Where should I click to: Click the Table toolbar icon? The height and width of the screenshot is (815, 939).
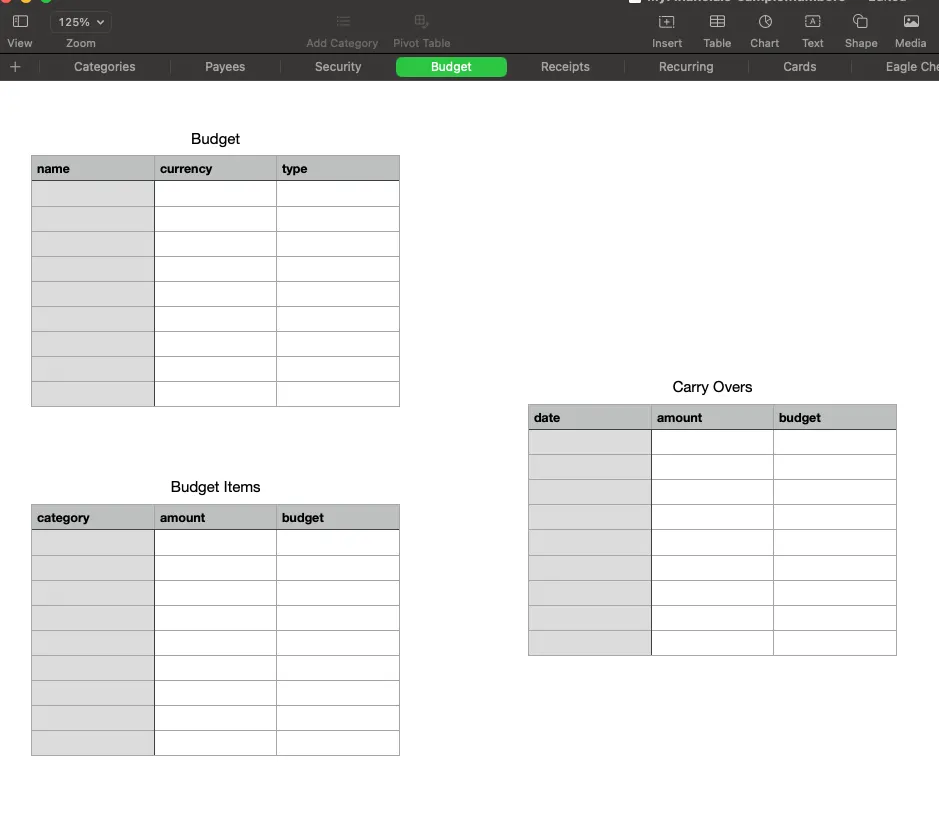(717, 22)
